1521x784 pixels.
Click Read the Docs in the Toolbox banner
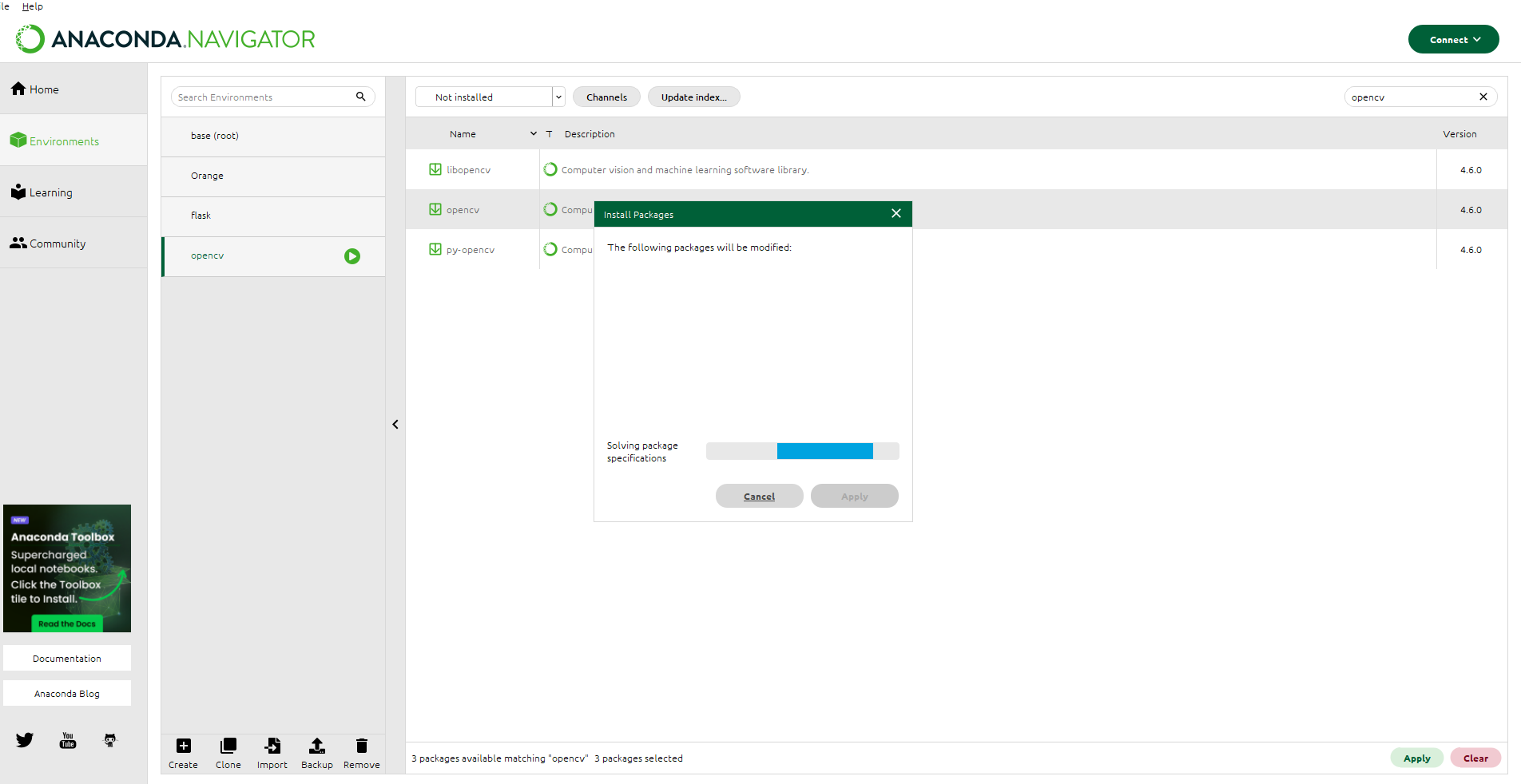coord(67,624)
